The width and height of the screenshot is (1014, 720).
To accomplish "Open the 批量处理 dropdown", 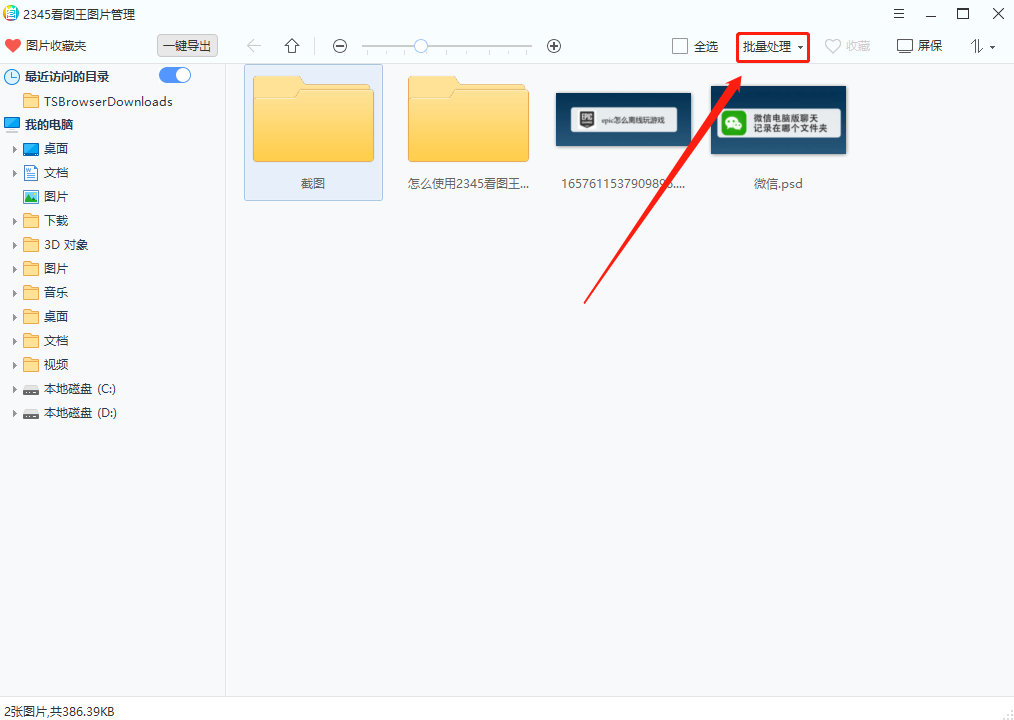I will click(772, 47).
